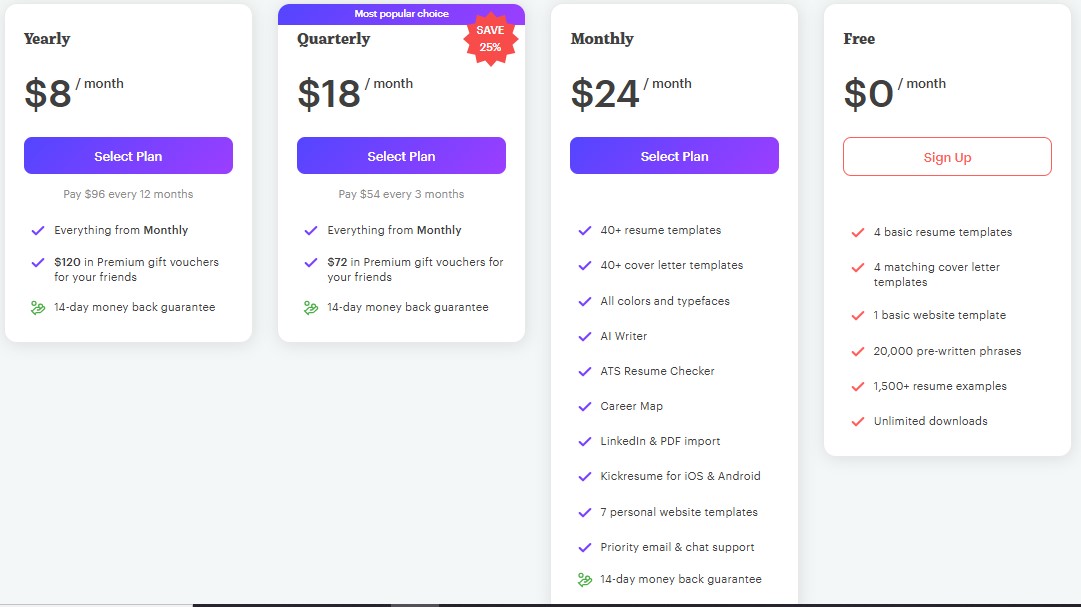The image size is (1081, 607).
Task: Sign Up for the Free plan
Action: (946, 157)
